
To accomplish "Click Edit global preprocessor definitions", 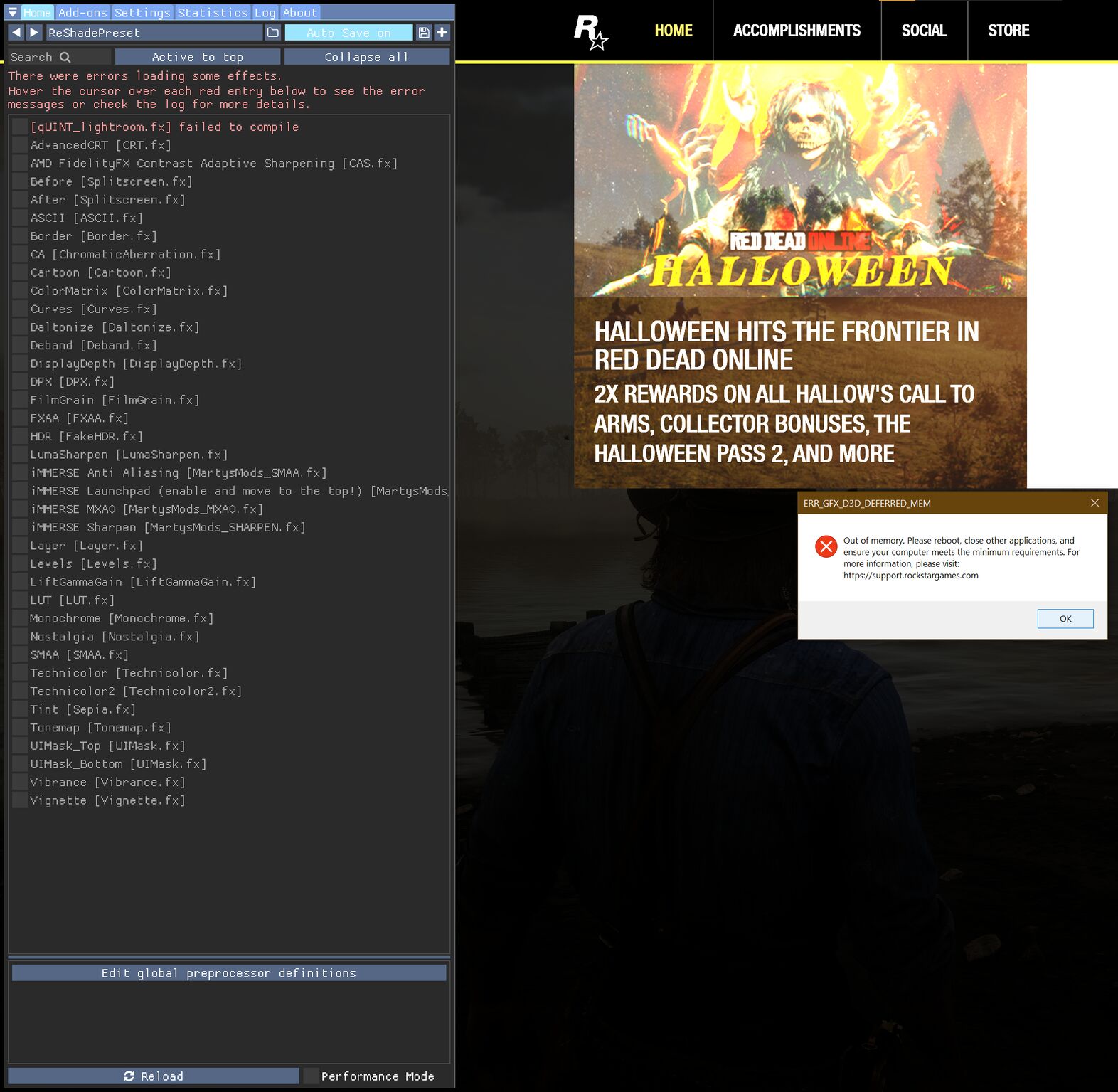I will (x=229, y=972).
